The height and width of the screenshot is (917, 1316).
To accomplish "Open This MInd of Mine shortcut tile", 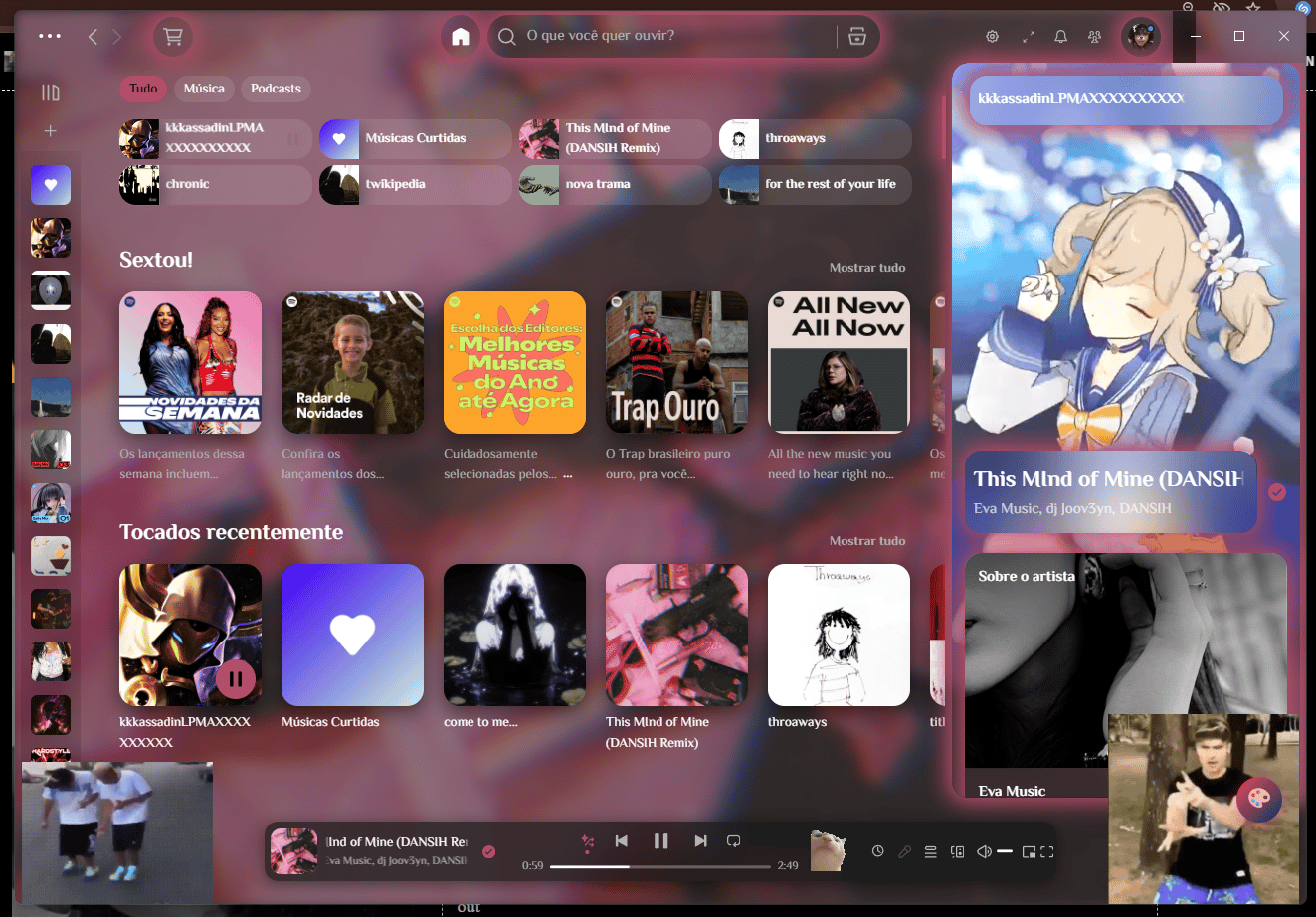I will click(x=616, y=138).
